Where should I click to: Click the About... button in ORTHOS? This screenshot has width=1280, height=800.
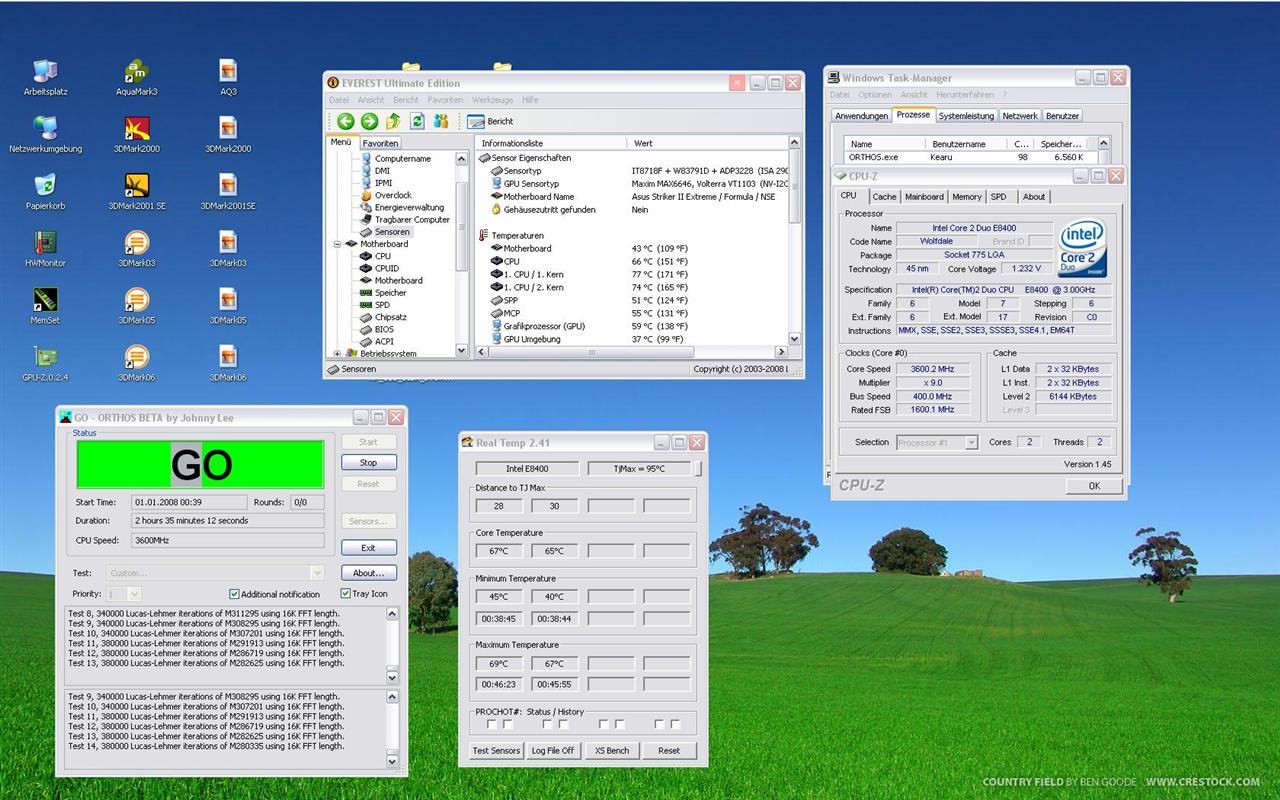(368, 573)
